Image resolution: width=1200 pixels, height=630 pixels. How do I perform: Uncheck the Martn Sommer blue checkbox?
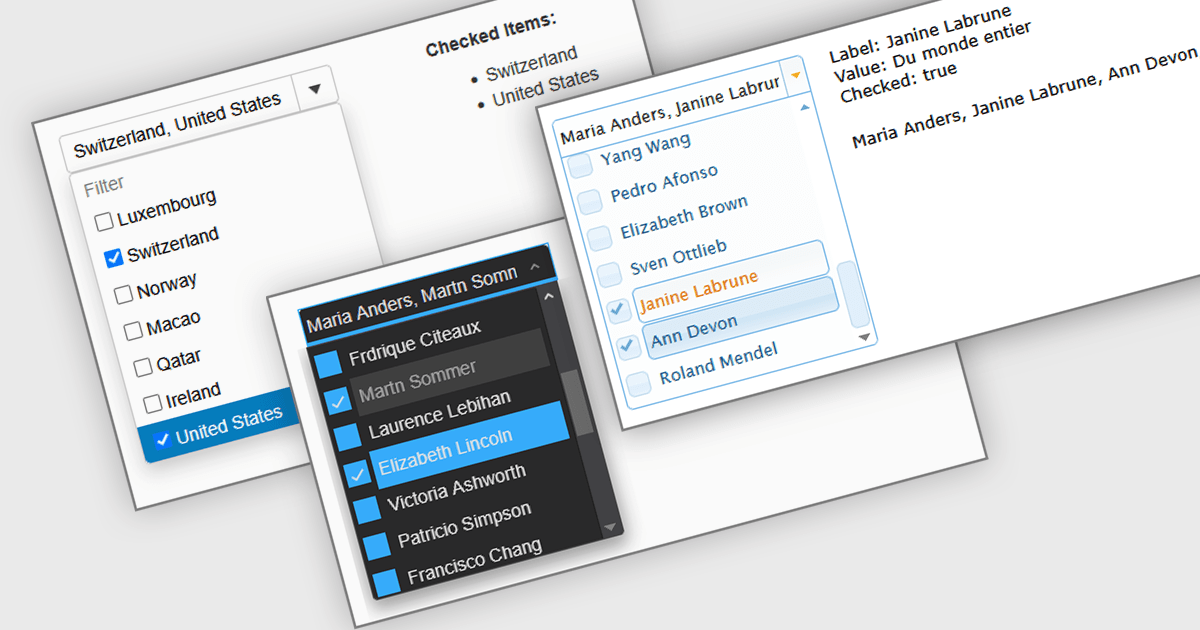pyautogui.click(x=338, y=401)
